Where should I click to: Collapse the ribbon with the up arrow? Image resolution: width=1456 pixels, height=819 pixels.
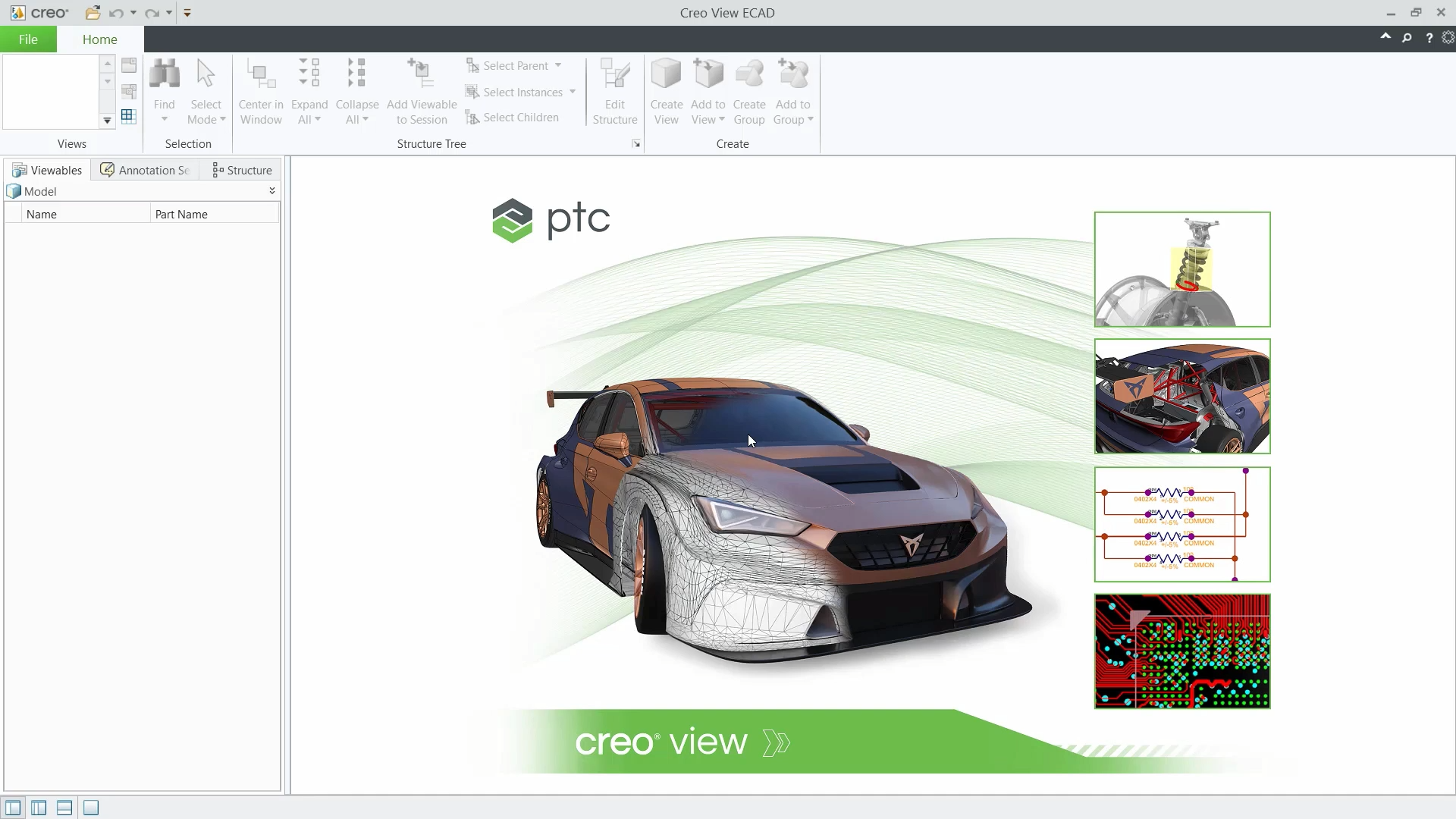1385,36
